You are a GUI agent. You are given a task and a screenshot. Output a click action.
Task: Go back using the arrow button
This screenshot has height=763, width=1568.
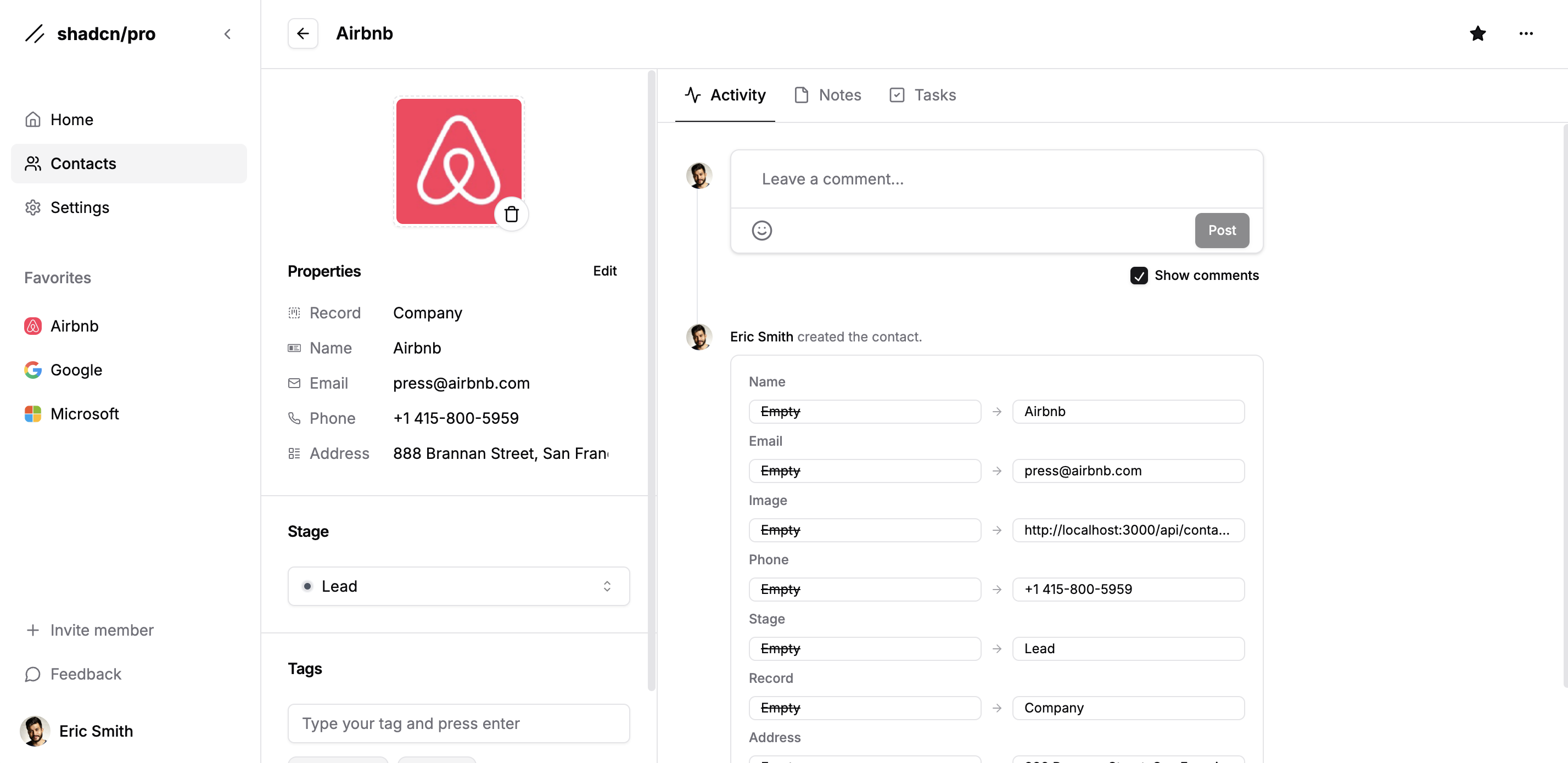pos(303,33)
